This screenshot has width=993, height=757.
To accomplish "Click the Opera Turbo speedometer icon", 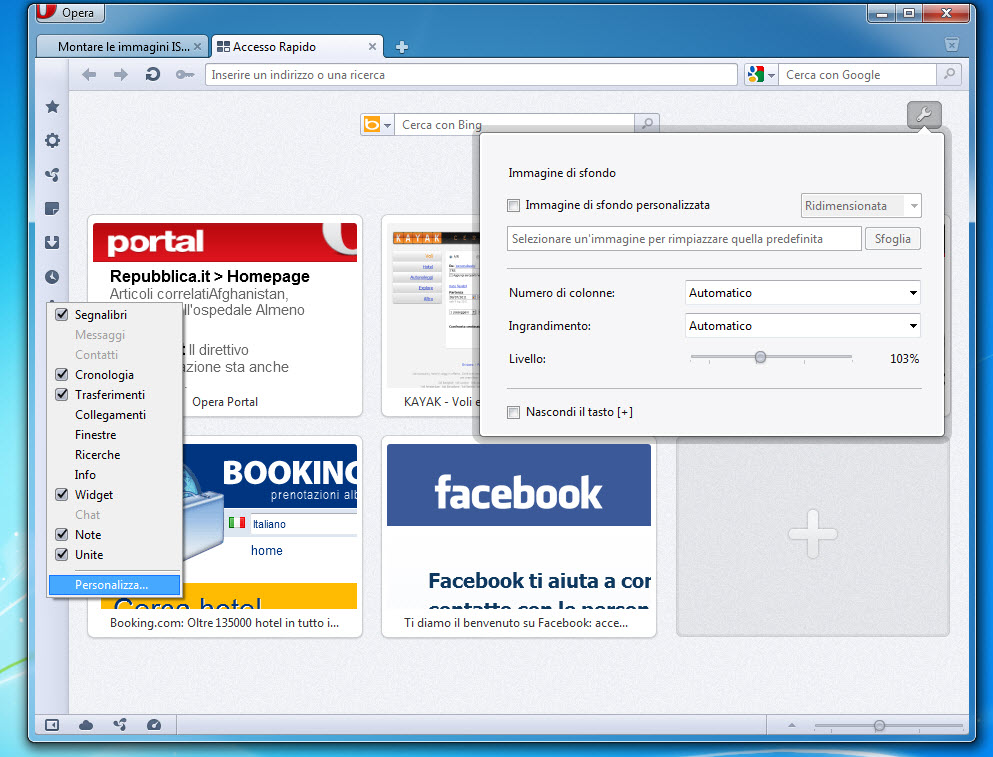I will [153, 725].
